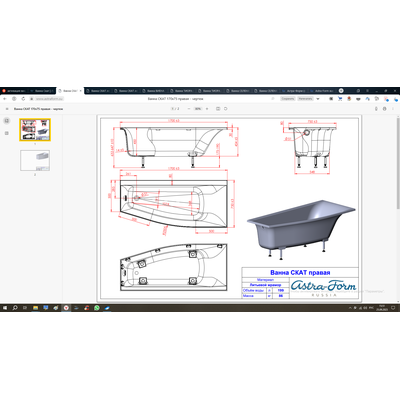This screenshot has width=400, height=400.
Task: Click the second gray button in address bar
Action: tap(305, 99)
